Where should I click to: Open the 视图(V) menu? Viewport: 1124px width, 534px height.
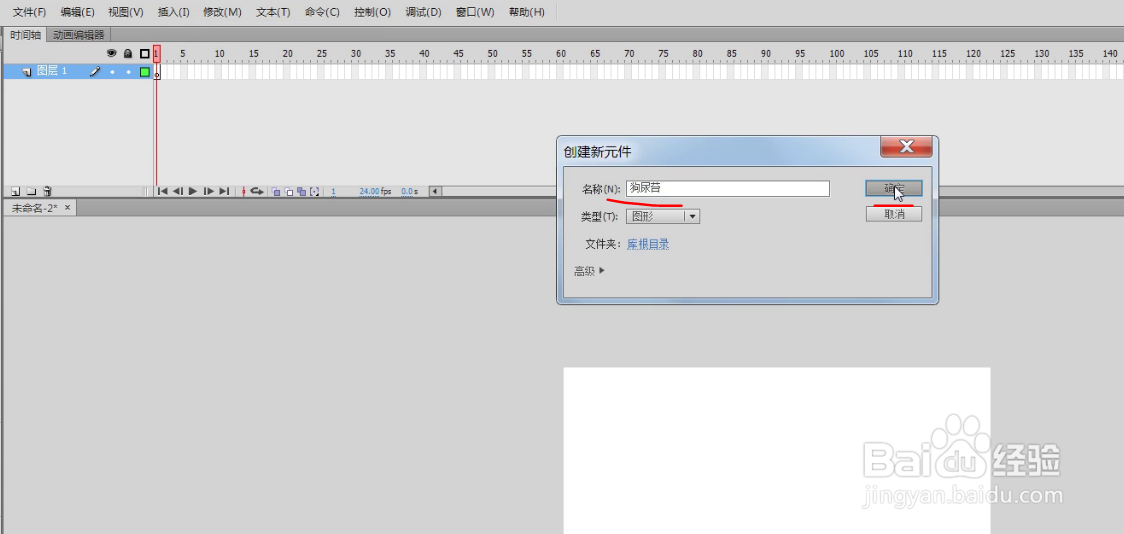pyautogui.click(x=125, y=12)
